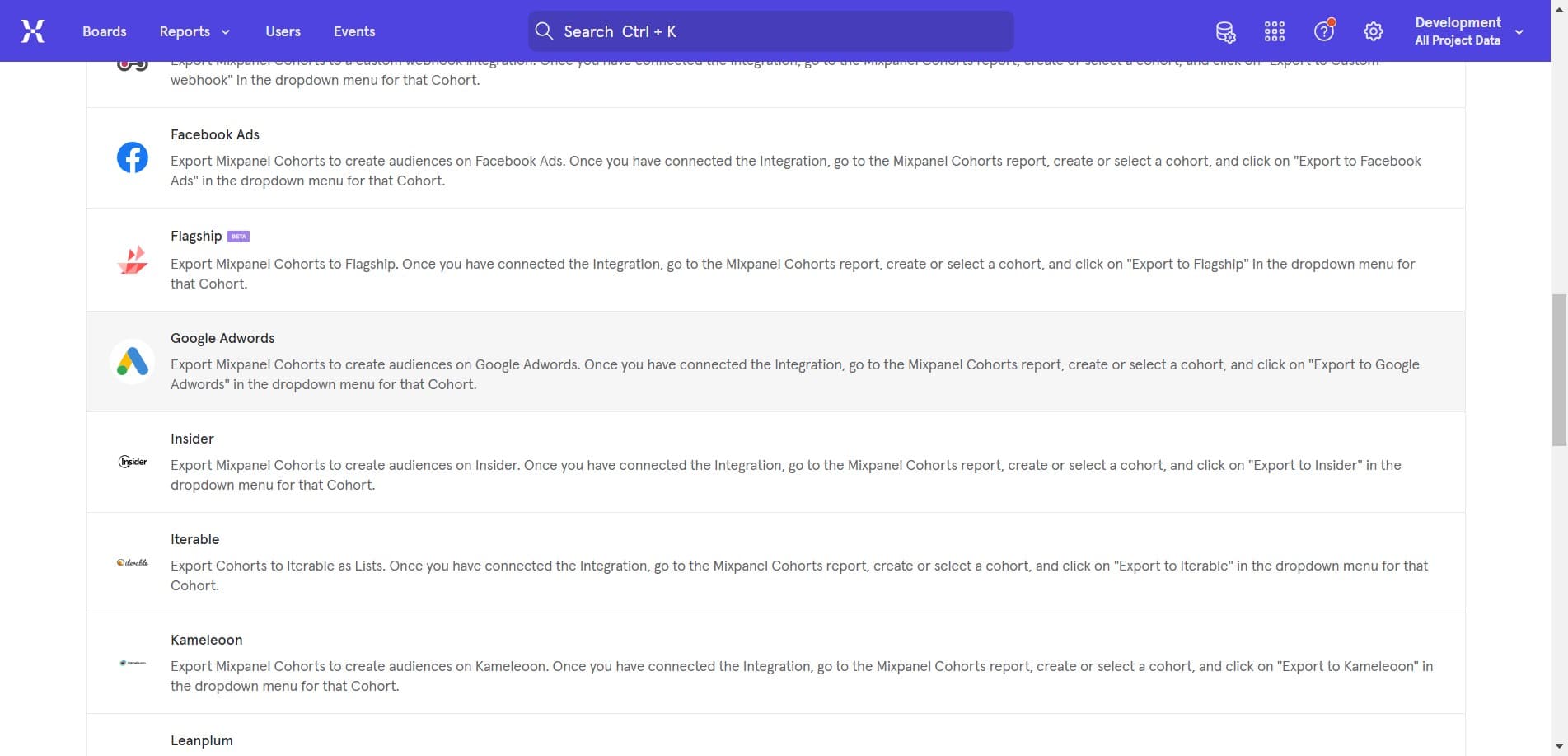Expand the Development project switcher
This screenshot has height=756, width=1568.
pos(1468,31)
